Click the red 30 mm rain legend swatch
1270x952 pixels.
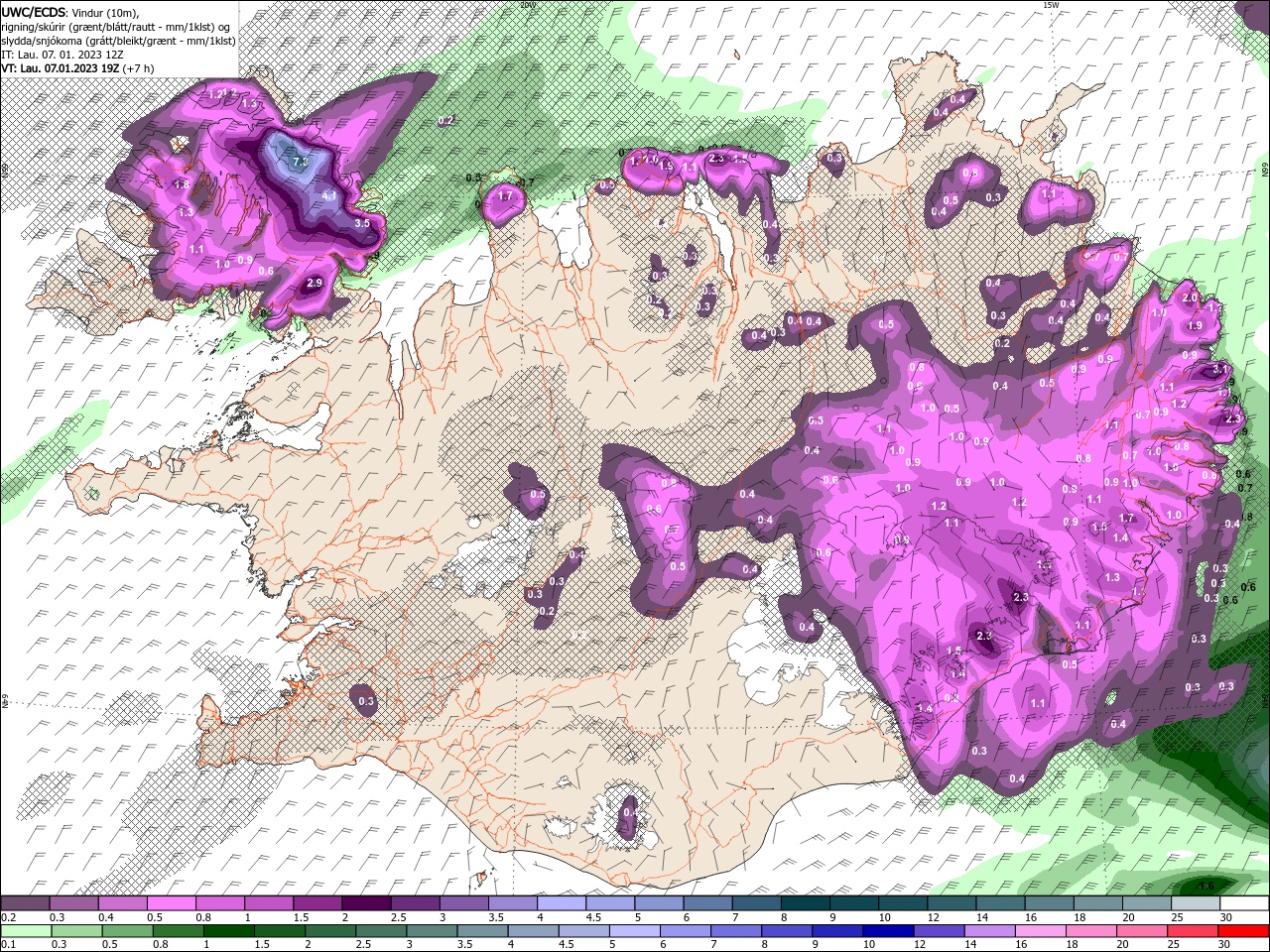[x=1245, y=931]
